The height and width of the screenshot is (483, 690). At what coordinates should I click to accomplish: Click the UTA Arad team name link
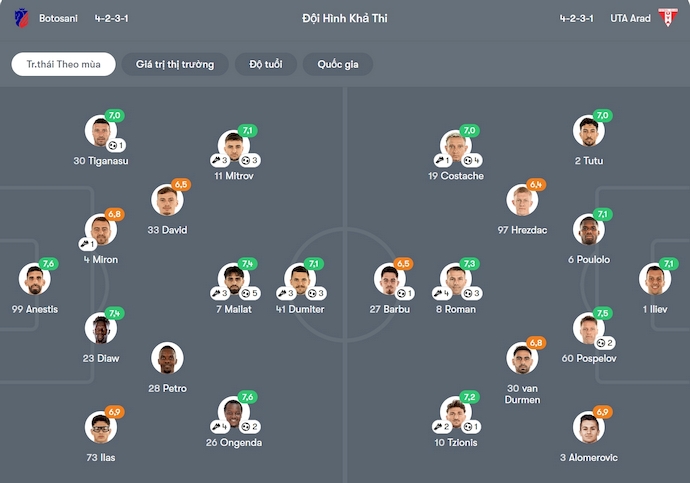click(x=630, y=18)
